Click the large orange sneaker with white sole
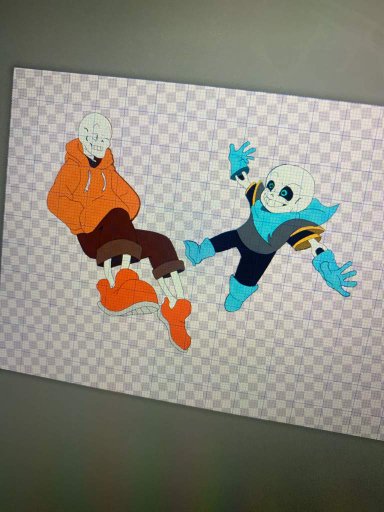Image resolution: width=384 pixels, height=512 pixels. tap(129, 293)
